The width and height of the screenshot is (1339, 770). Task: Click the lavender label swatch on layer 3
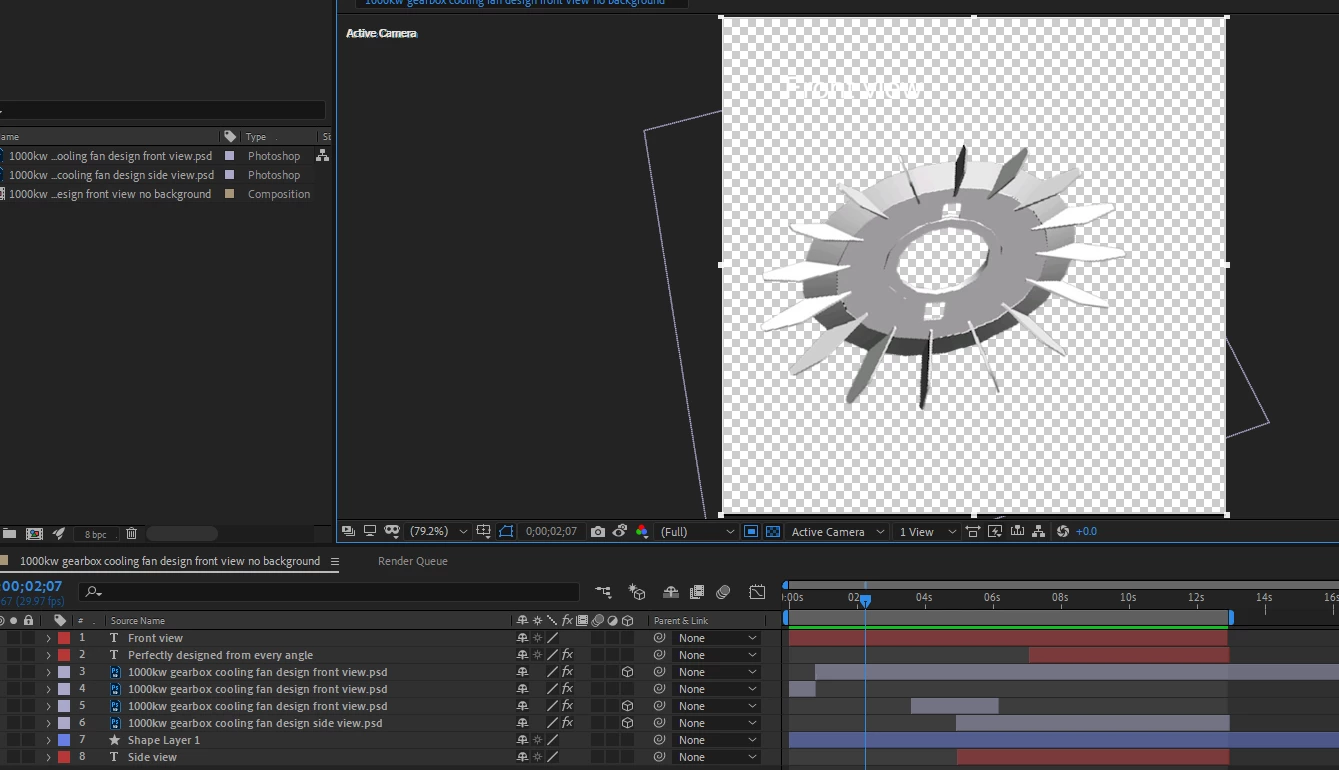pyautogui.click(x=64, y=672)
